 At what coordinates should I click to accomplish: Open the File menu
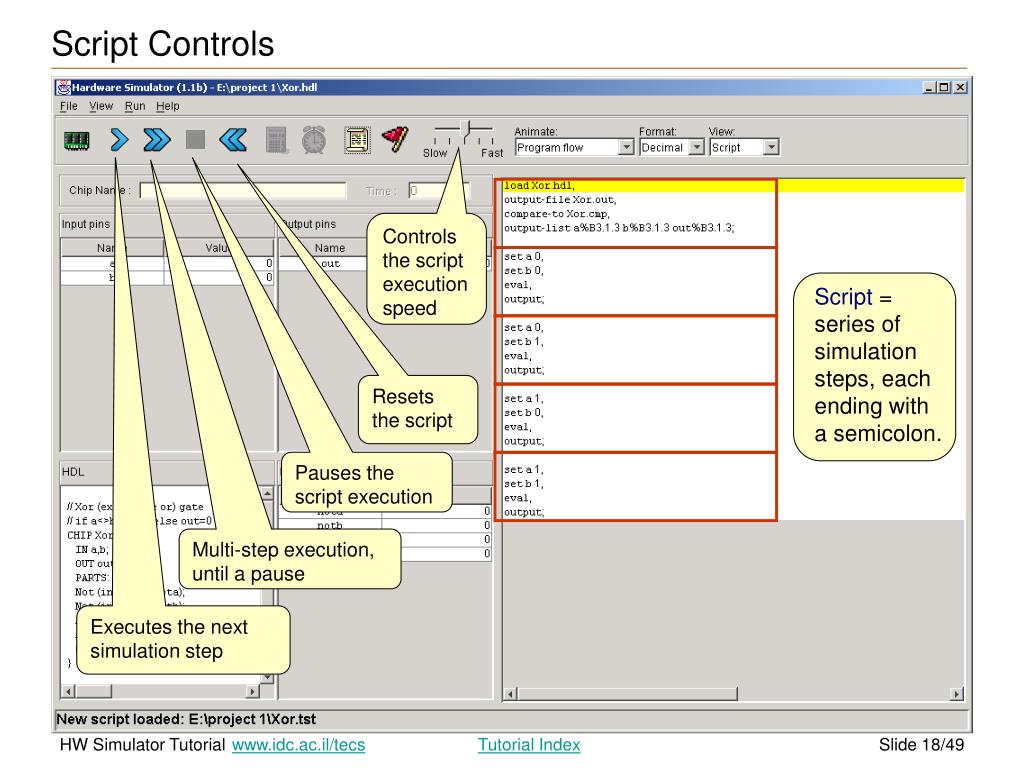[69, 106]
